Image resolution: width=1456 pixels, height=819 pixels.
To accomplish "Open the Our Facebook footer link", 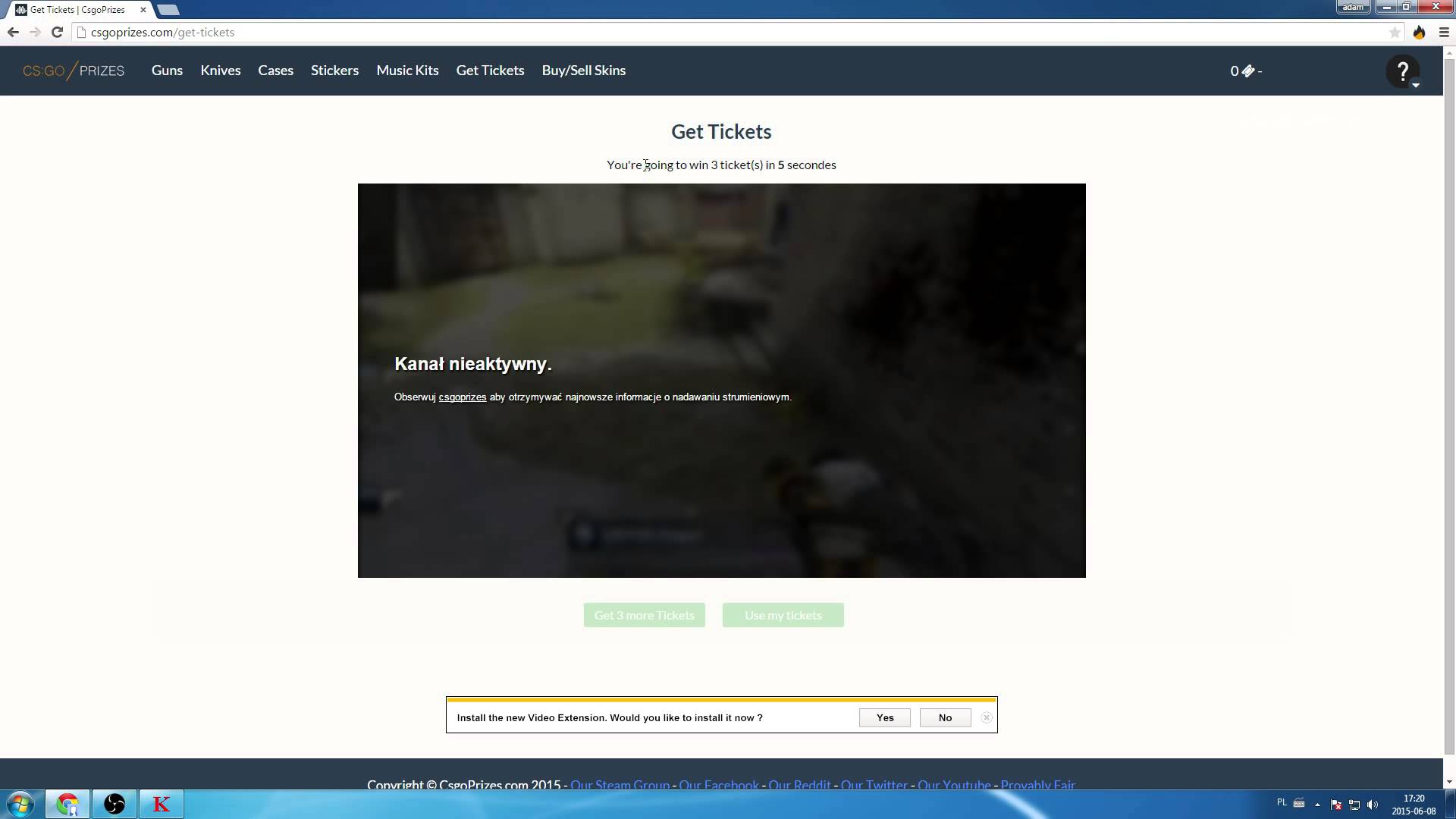I will tap(718, 784).
